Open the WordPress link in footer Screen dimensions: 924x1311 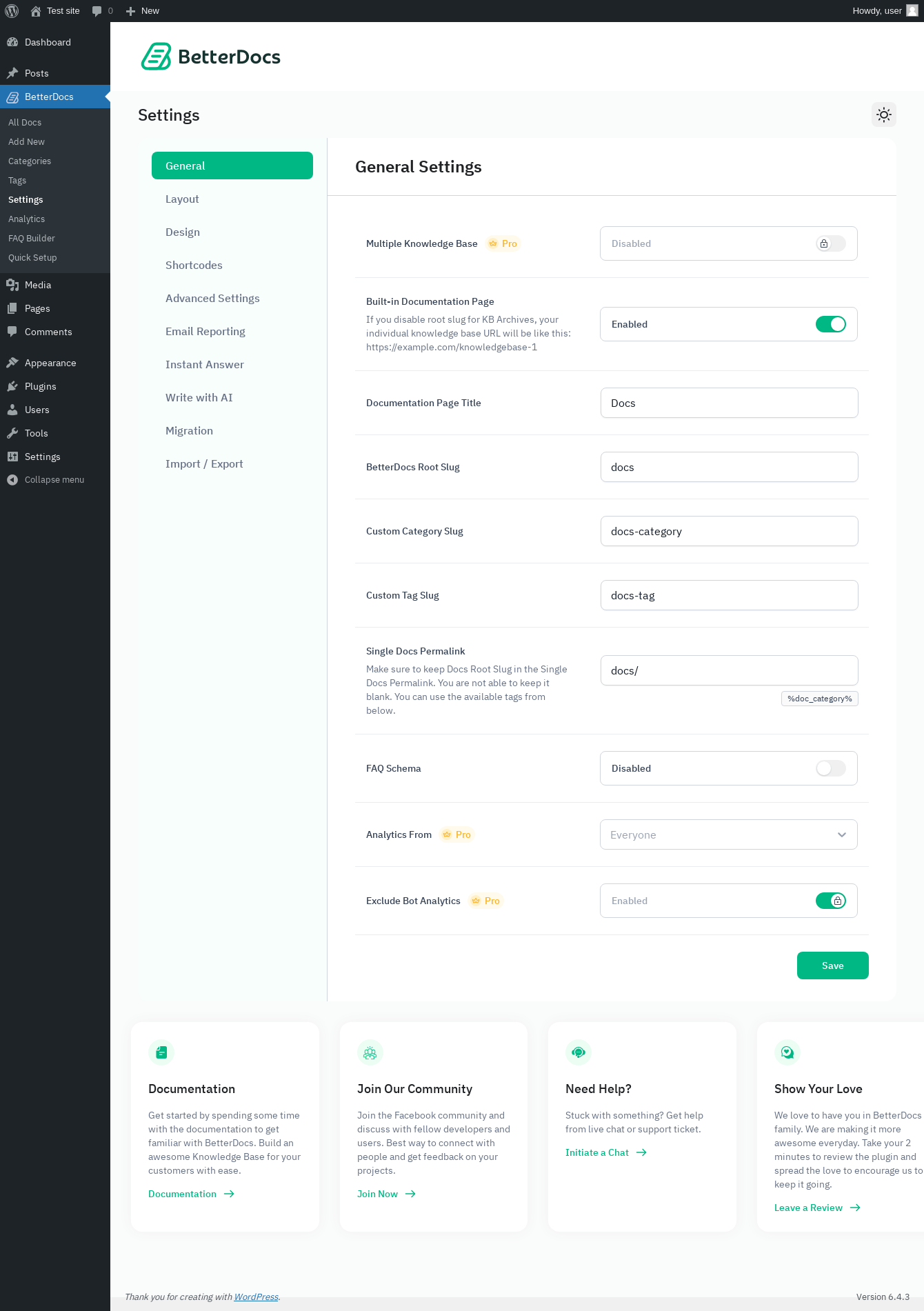click(x=256, y=1297)
